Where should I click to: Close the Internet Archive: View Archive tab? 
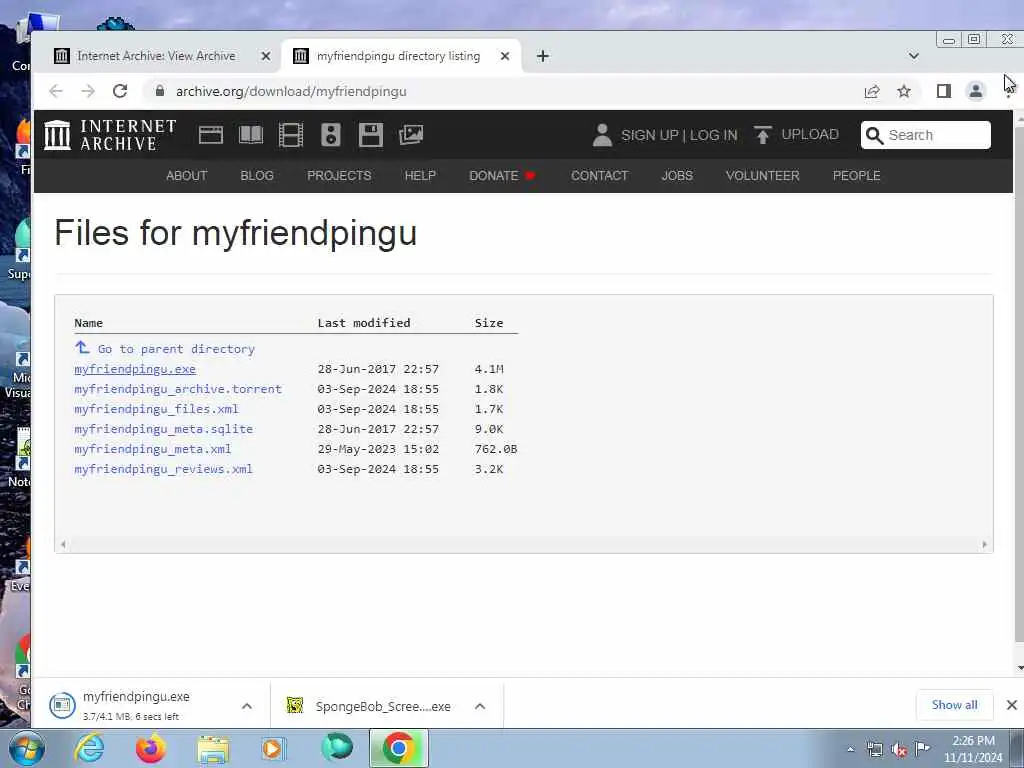[266, 56]
